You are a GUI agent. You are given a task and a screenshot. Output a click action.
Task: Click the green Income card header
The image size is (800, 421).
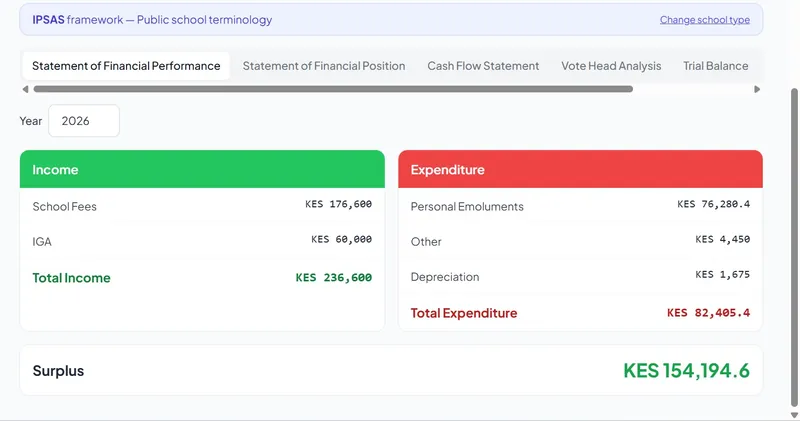(202, 169)
